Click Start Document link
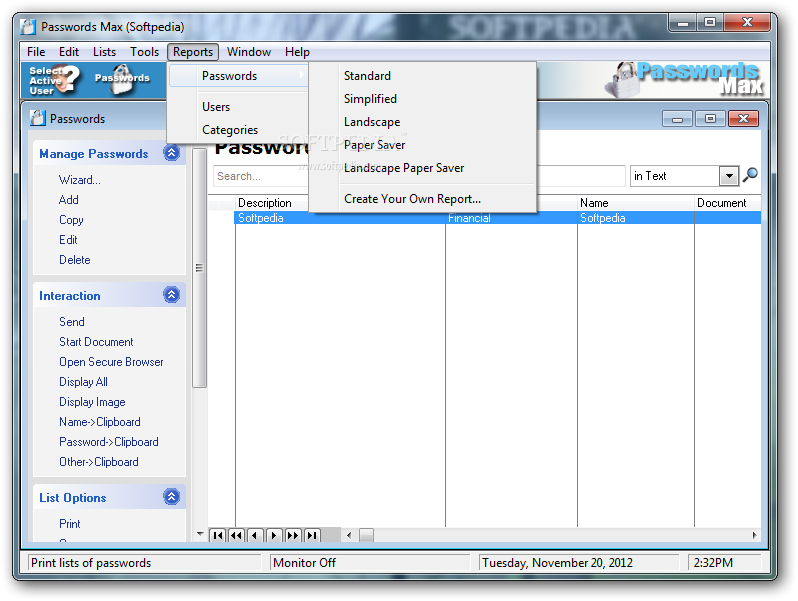The image size is (798, 601). 96,342
